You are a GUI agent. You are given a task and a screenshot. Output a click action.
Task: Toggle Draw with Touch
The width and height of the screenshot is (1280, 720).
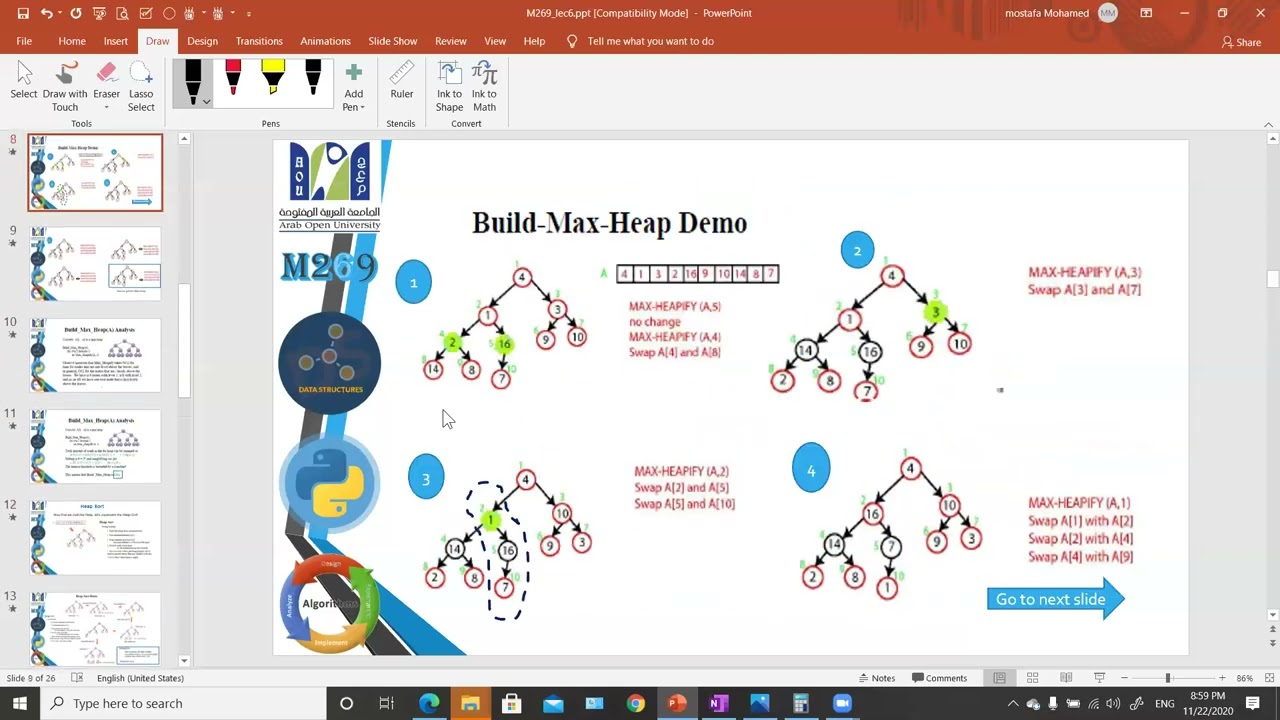pyautogui.click(x=65, y=87)
